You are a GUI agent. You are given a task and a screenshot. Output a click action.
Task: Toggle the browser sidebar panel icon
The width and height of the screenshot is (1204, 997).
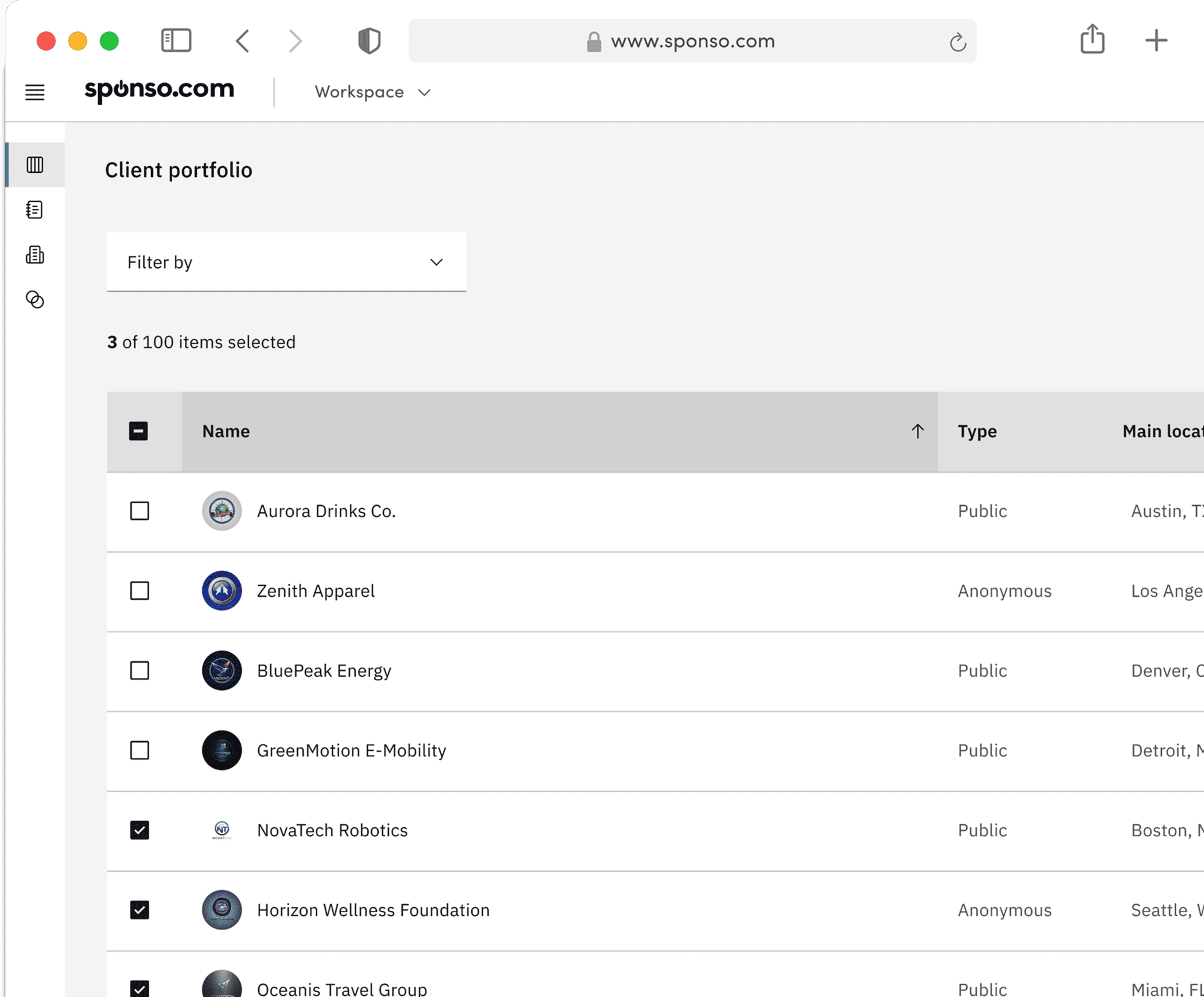point(176,41)
